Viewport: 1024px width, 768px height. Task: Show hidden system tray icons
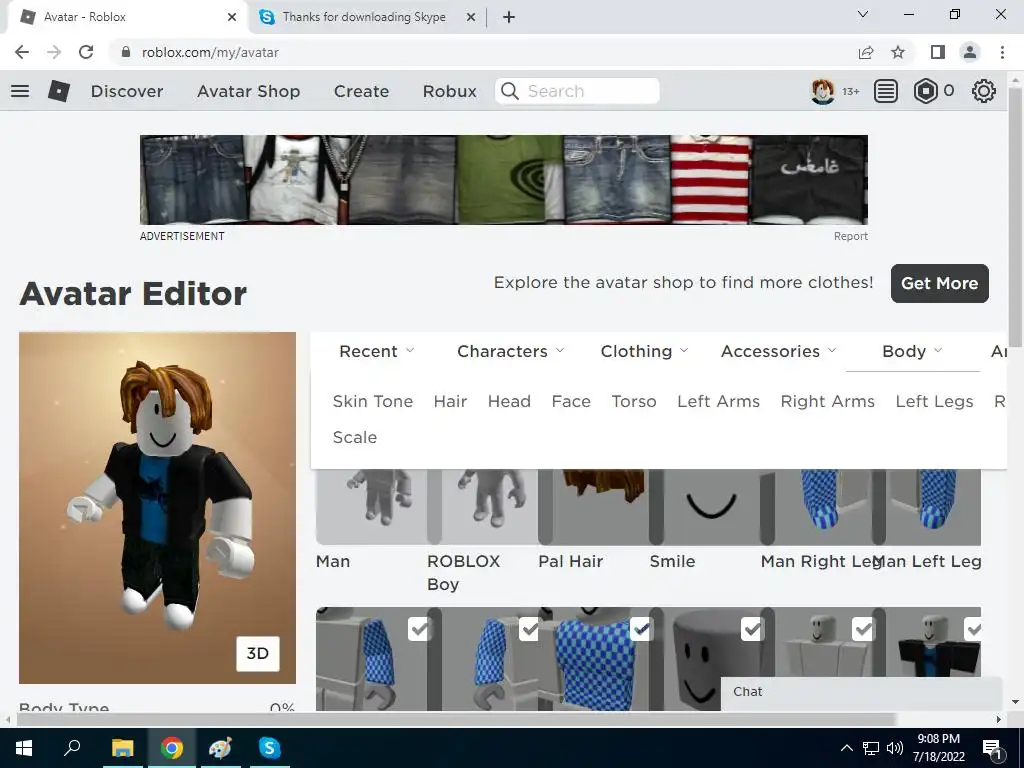(846, 748)
